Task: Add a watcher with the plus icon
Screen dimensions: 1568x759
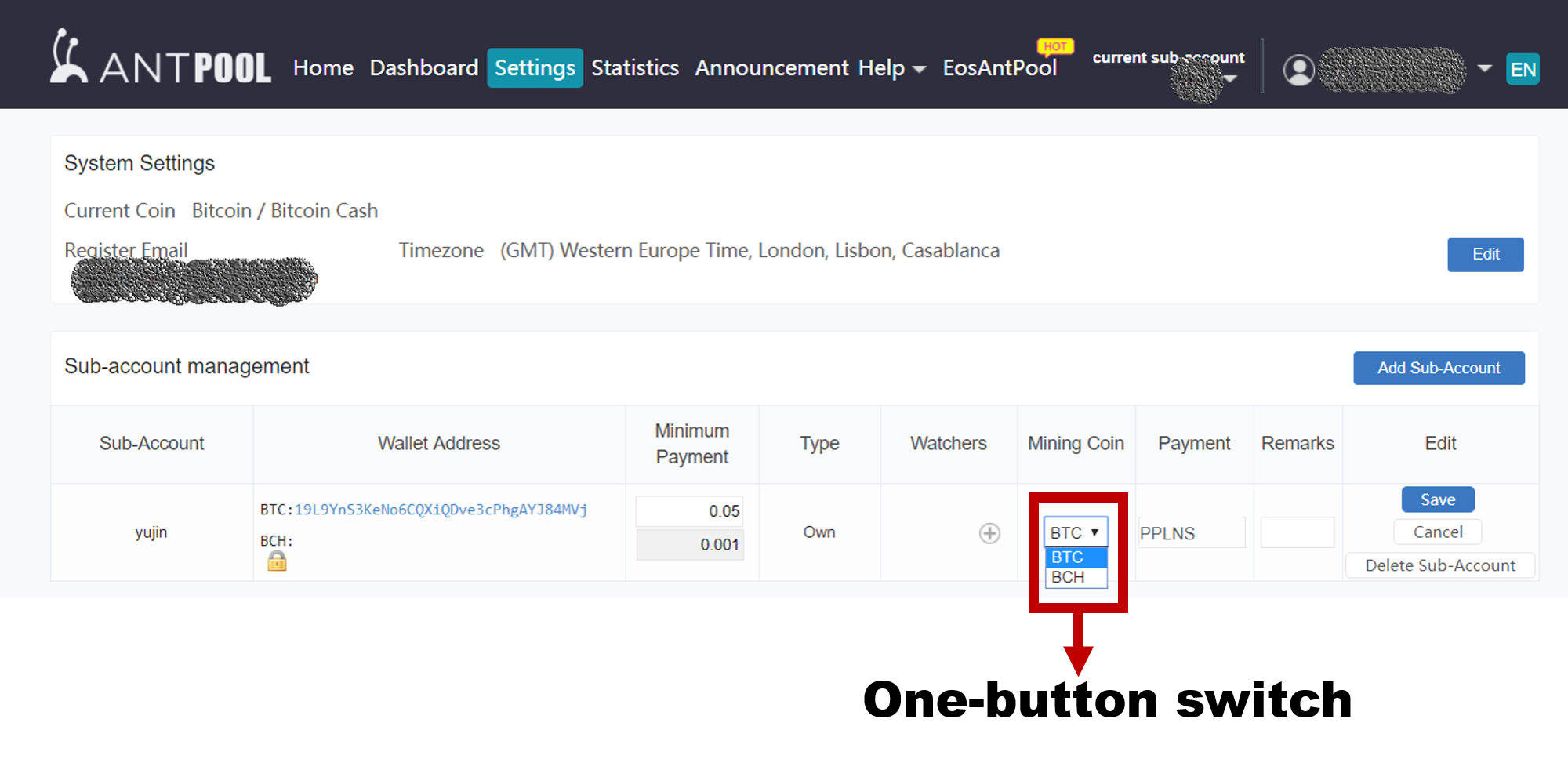Action: (x=989, y=533)
